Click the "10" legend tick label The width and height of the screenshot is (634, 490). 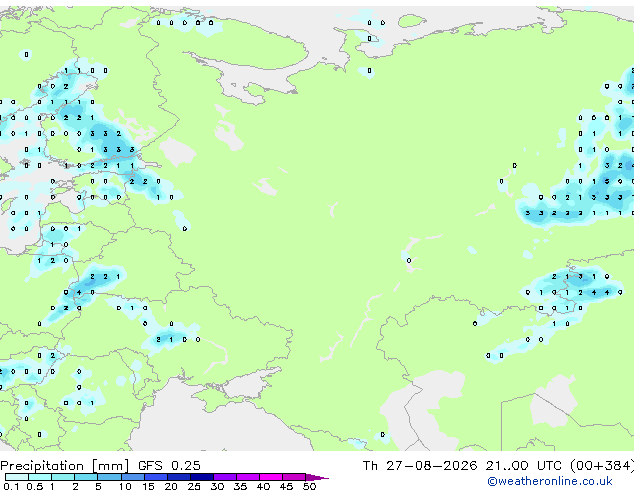125,486
